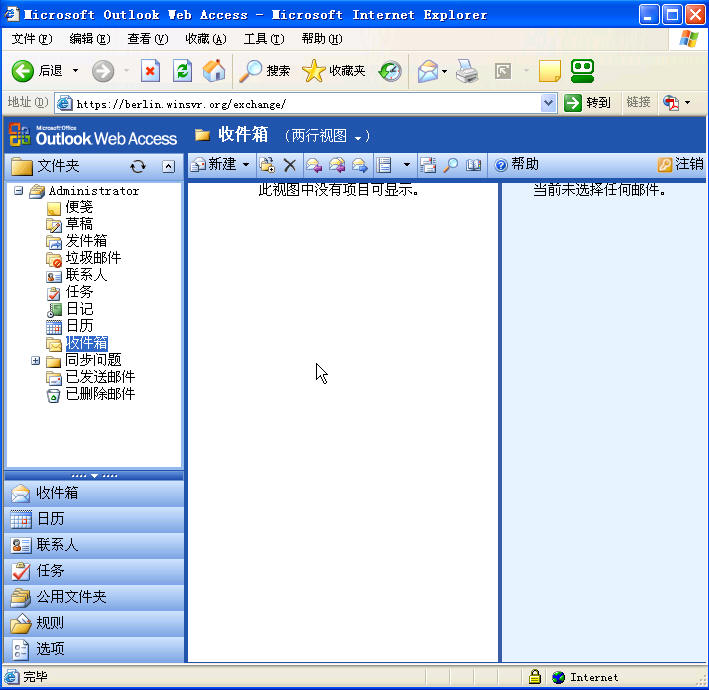
Task: Click the magnifier search icon in OWA toolbar
Action: (451, 165)
